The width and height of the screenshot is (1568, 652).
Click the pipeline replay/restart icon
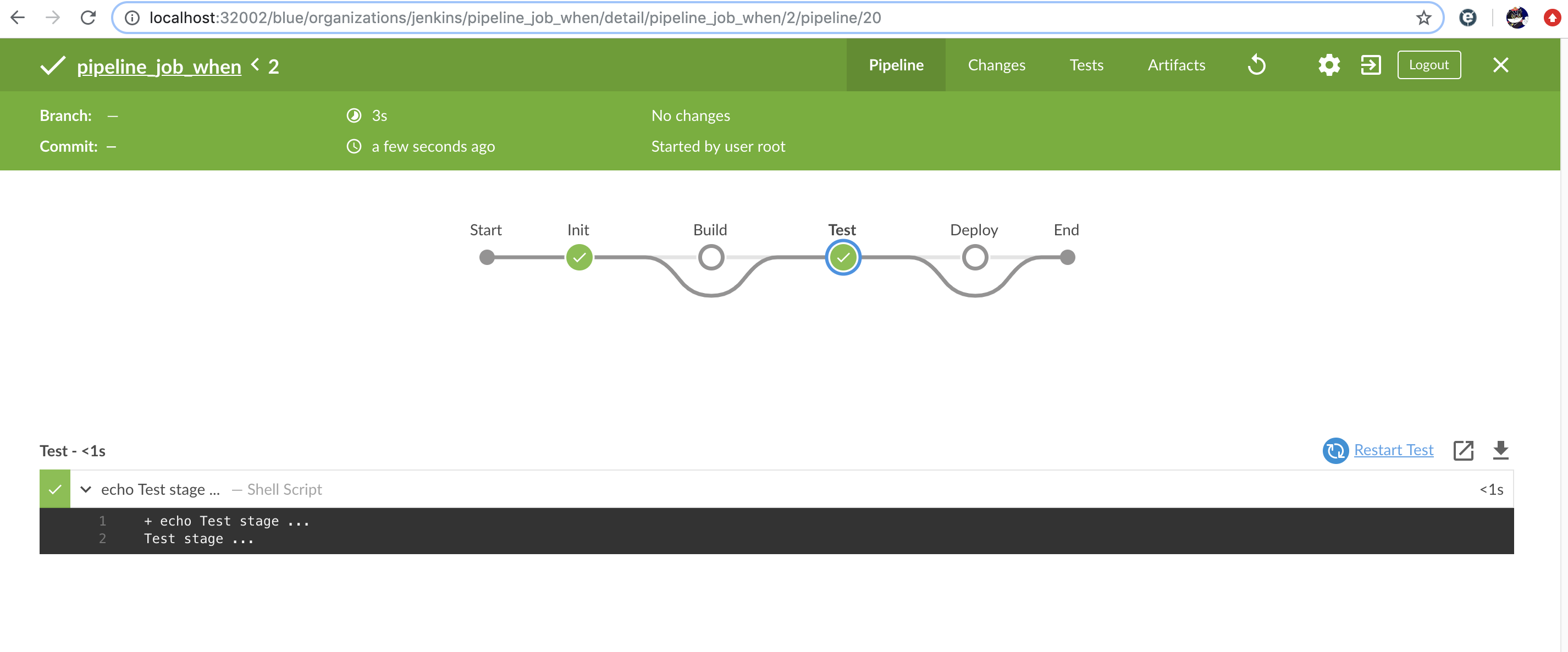click(1257, 64)
